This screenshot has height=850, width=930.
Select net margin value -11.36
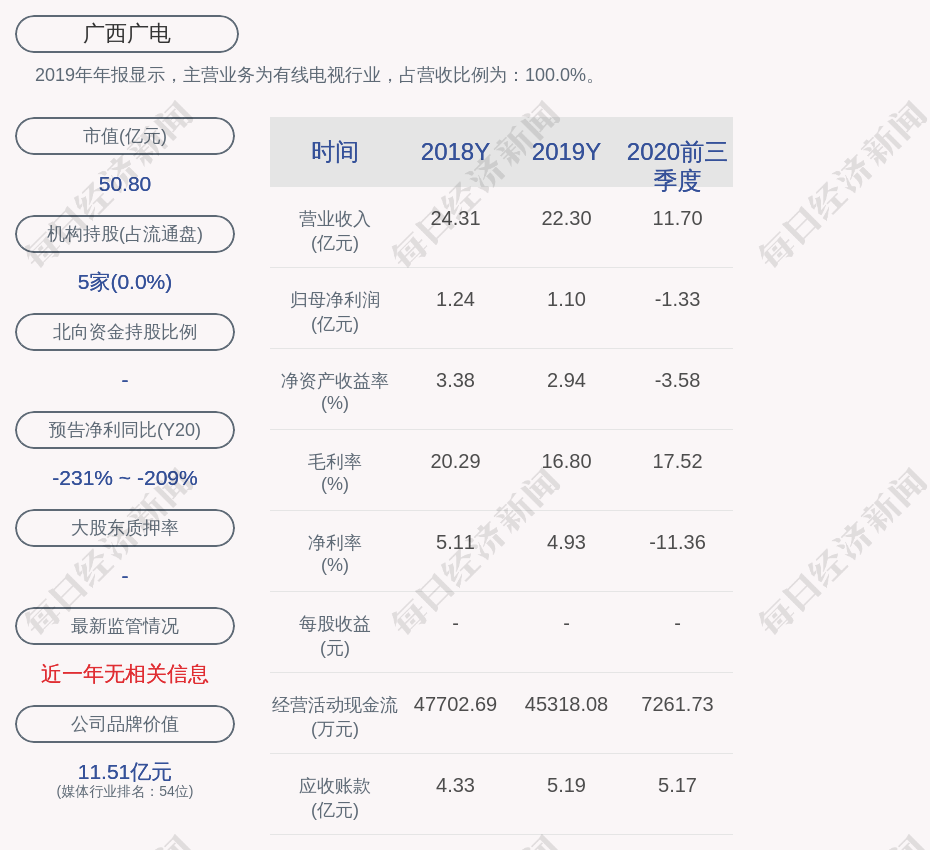677,542
